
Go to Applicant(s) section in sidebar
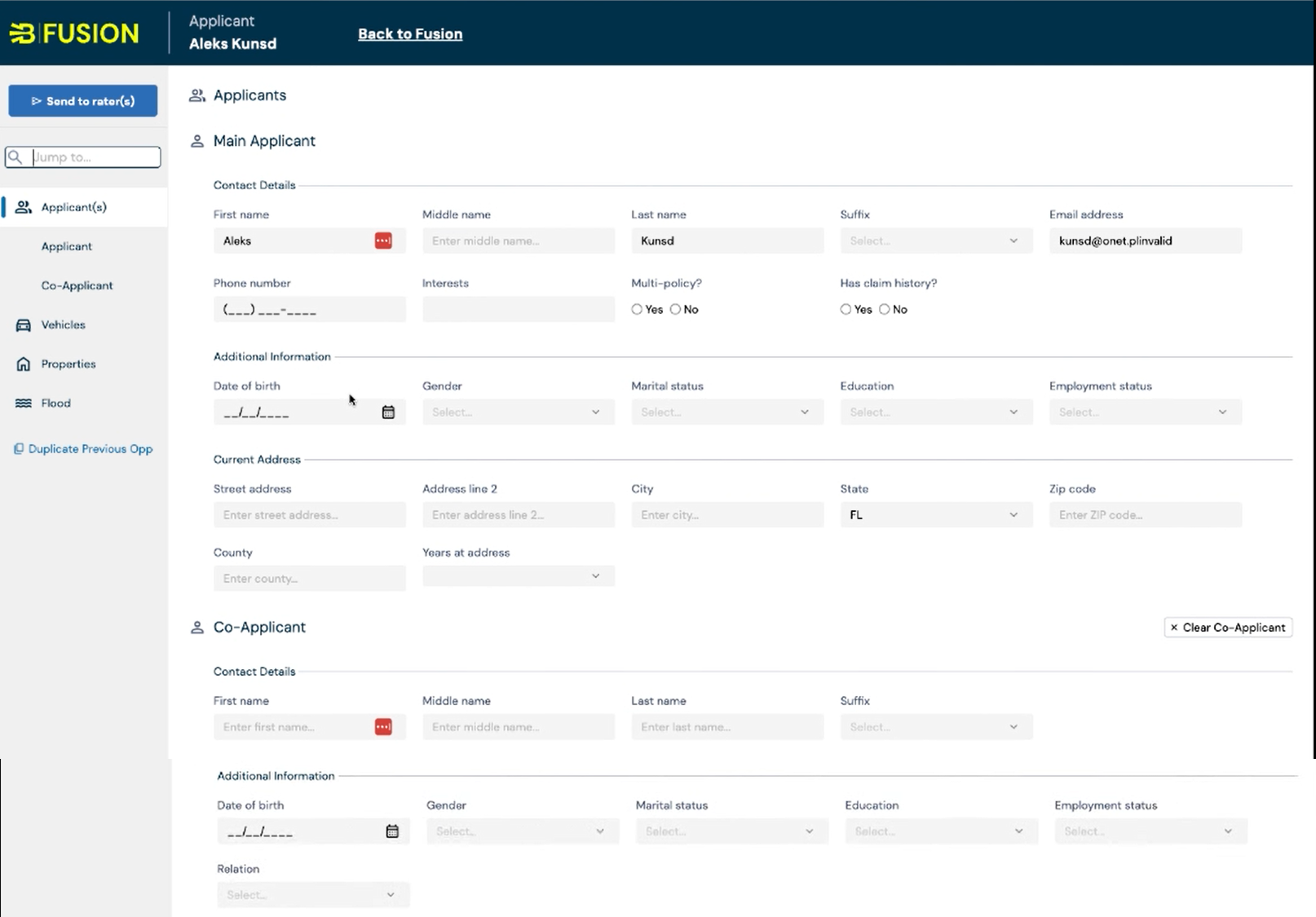84,207
